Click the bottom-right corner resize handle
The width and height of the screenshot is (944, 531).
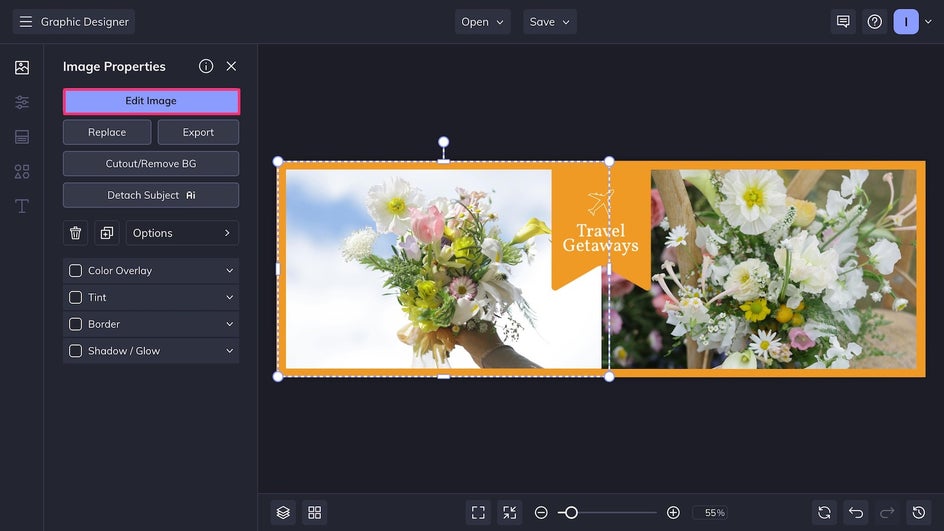click(609, 377)
